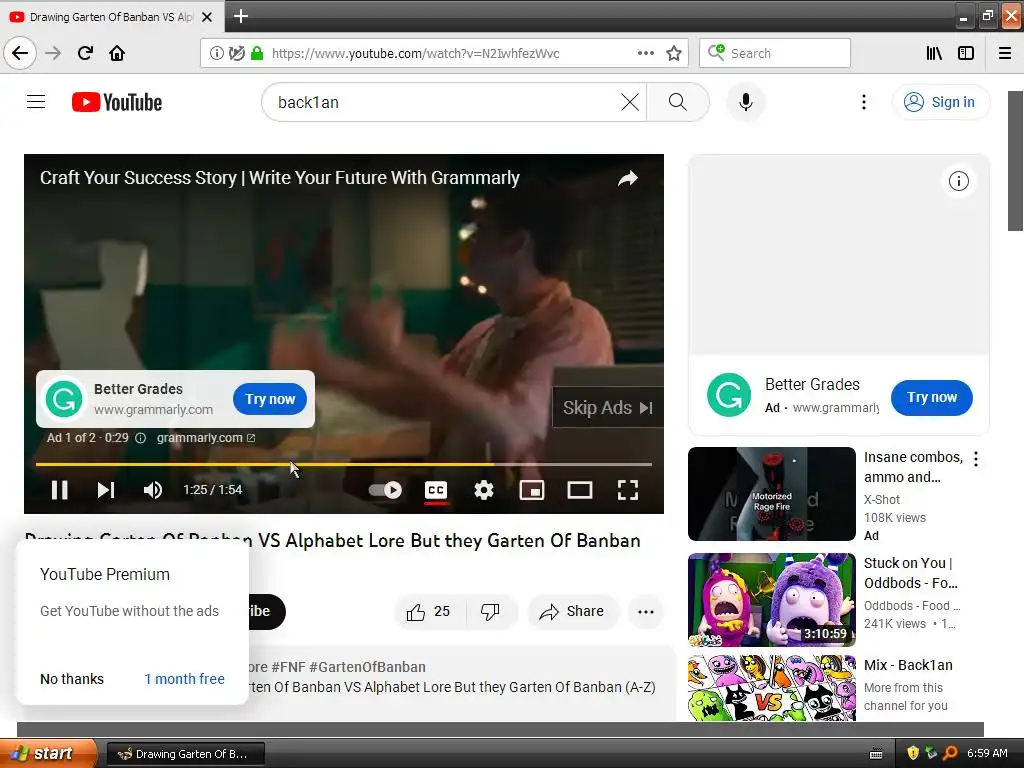The image size is (1024, 768).
Task: Click the taskbar clock 6:59 AM
Action: tap(987, 754)
